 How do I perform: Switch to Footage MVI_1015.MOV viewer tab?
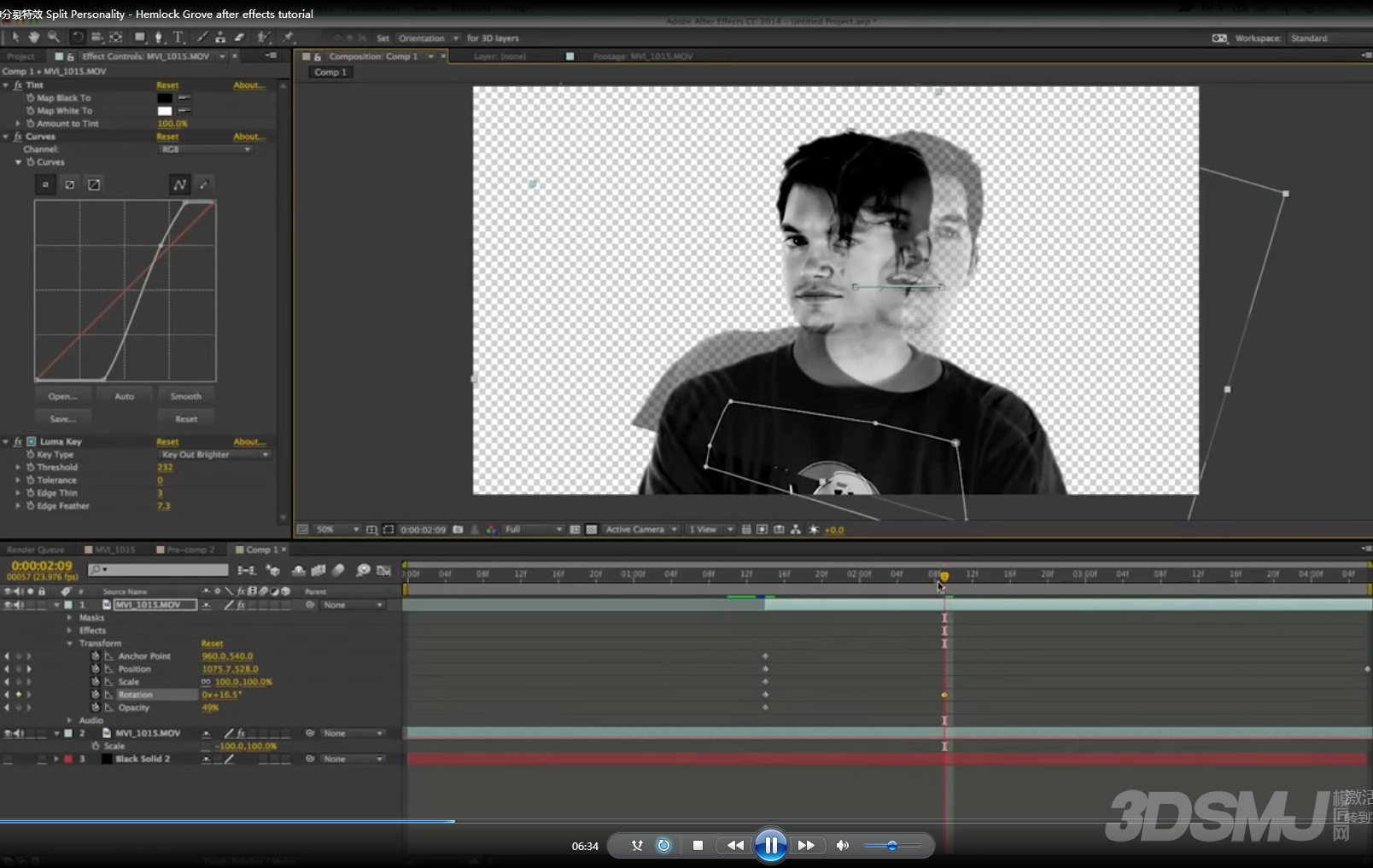click(643, 56)
